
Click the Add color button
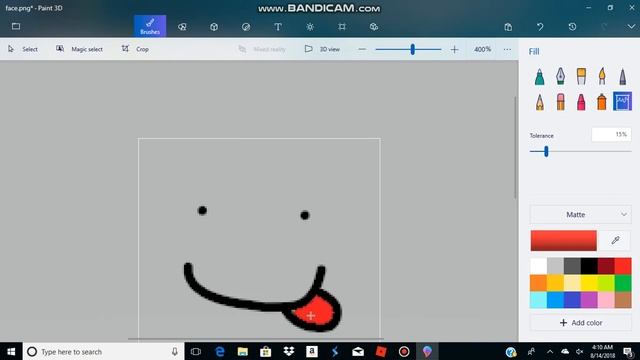pos(580,322)
